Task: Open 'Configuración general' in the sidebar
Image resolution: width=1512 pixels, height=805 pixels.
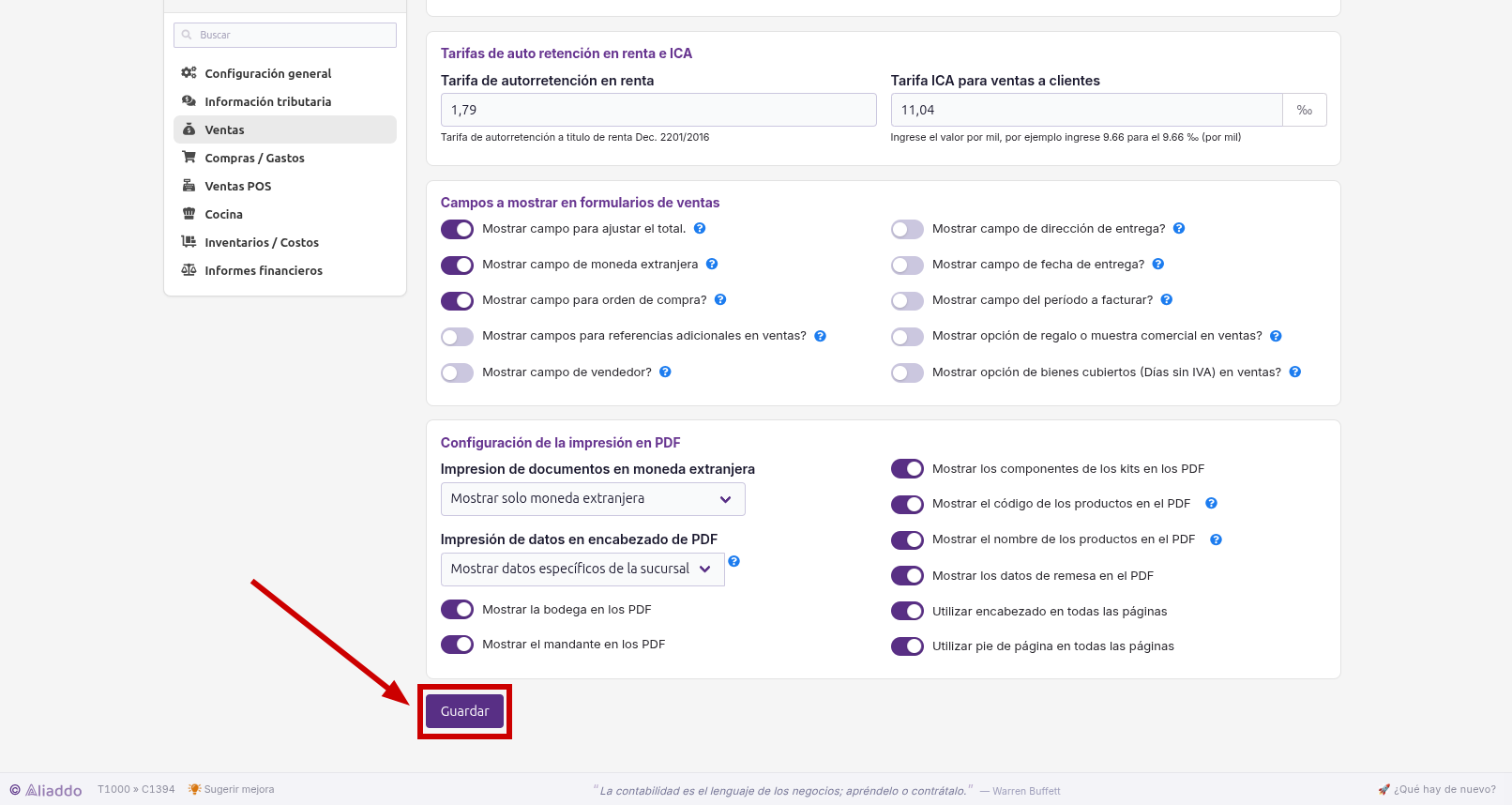Action: tap(285, 73)
